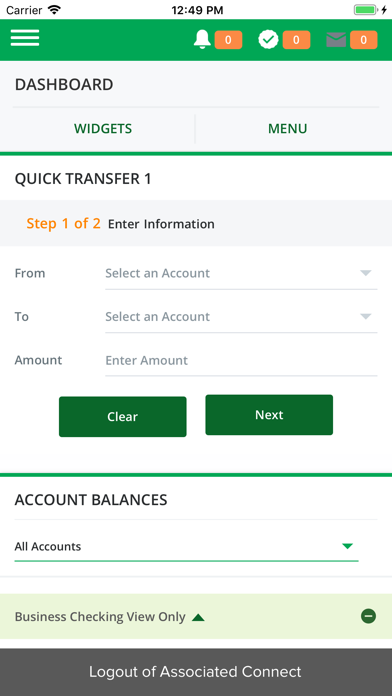The width and height of the screenshot is (392, 696).
Task: Expand the All Accounts filter dropdown
Action: (x=186, y=546)
